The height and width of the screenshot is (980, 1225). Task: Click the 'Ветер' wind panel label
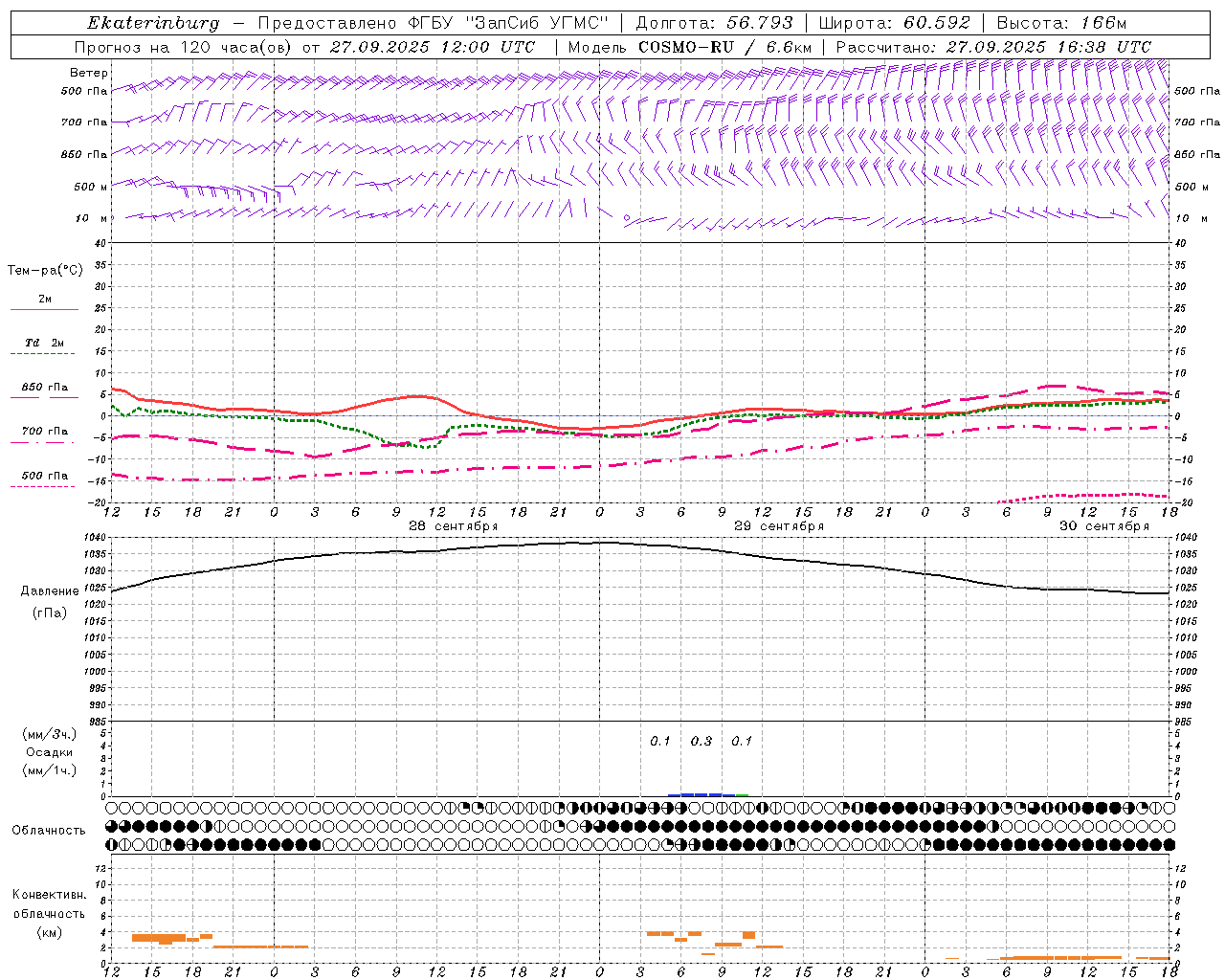88,73
